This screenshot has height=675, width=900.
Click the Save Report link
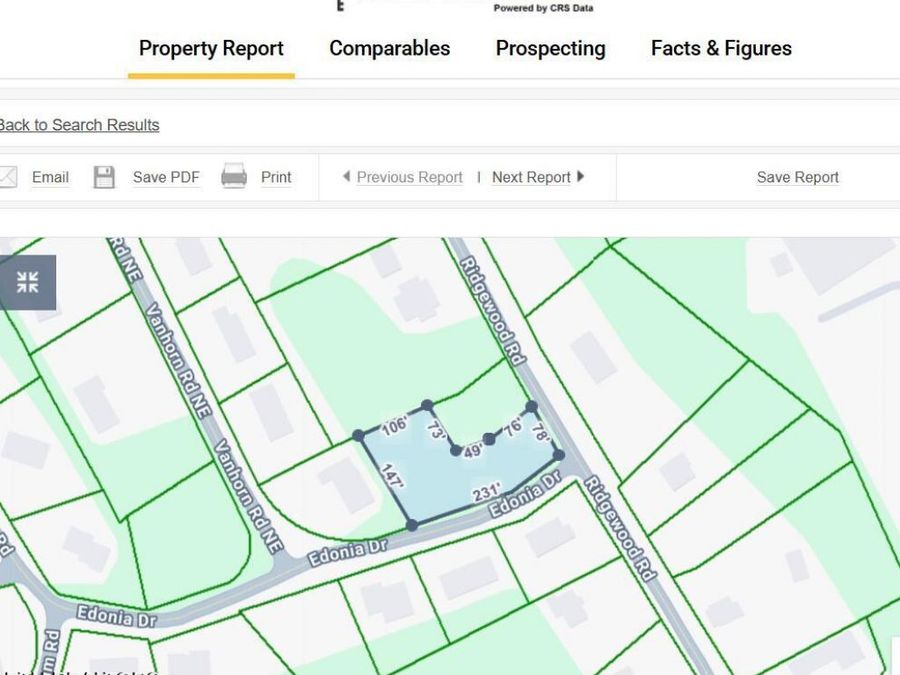click(x=798, y=177)
